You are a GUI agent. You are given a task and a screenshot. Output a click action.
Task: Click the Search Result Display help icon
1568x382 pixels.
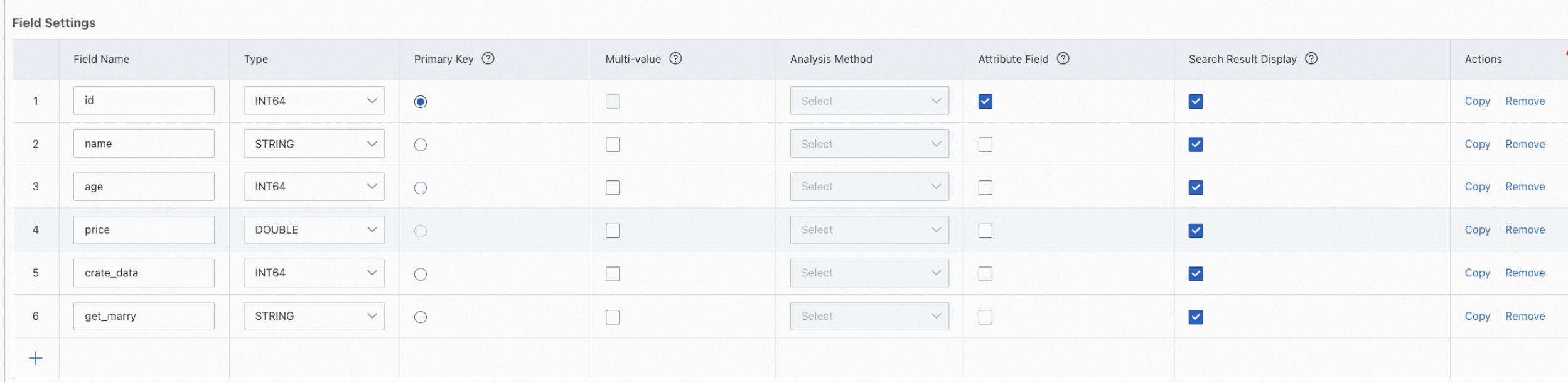click(x=1311, y=58)
